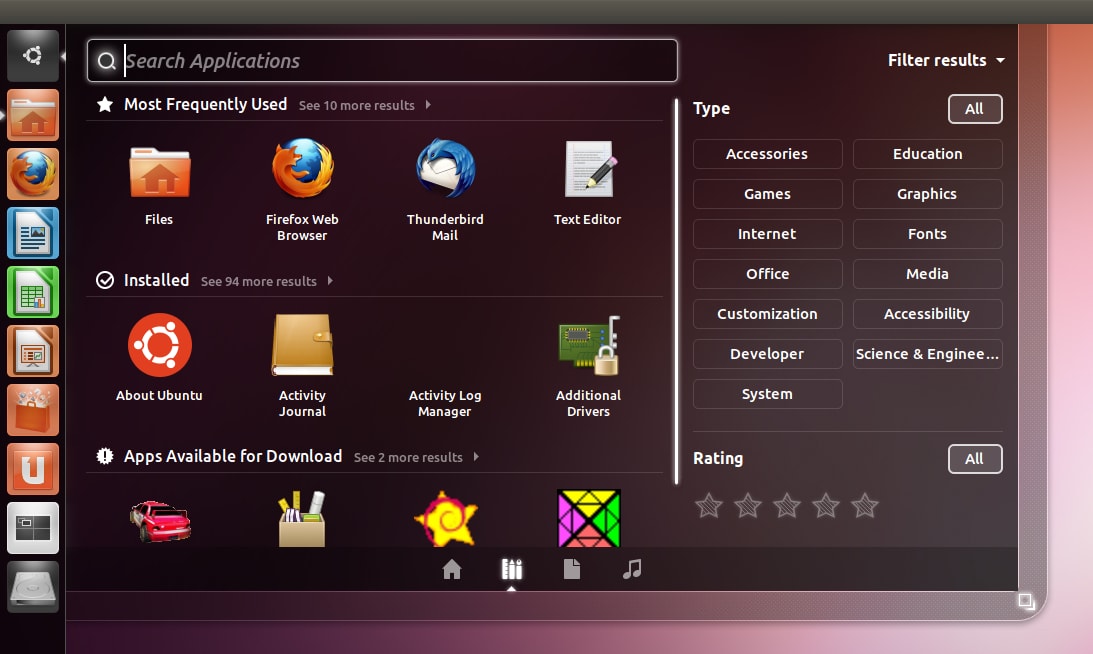
Task: Expand Installed to see 94 more
Action: click(x=267, y=282)
